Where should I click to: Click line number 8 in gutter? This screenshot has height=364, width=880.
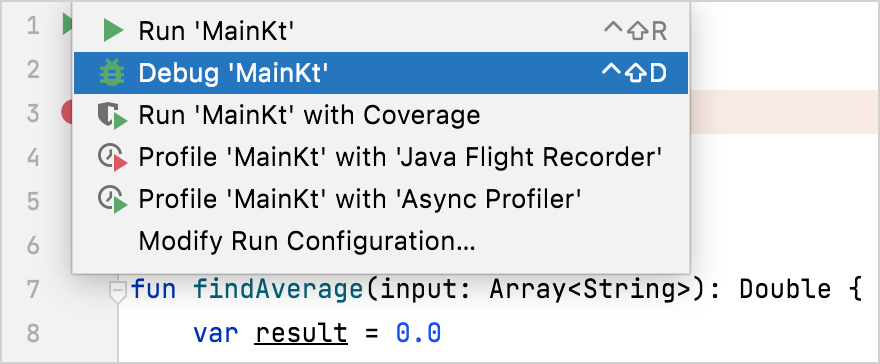[32, 333]
